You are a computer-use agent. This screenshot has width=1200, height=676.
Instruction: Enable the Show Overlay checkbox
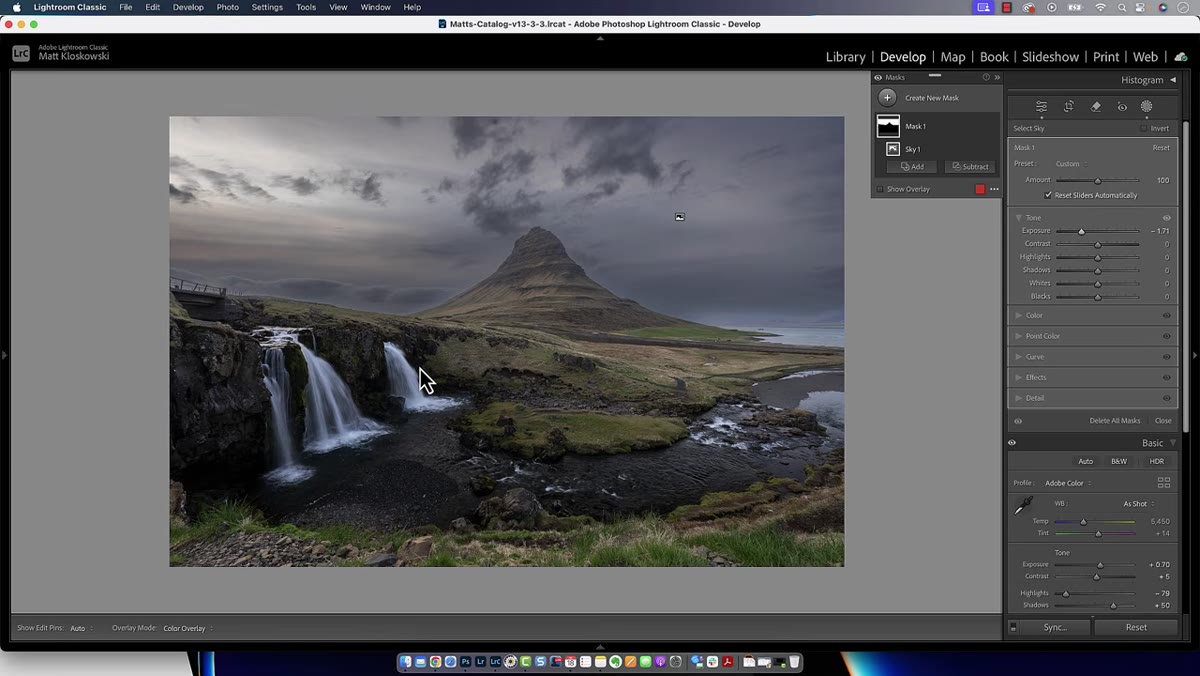[880, 189]
